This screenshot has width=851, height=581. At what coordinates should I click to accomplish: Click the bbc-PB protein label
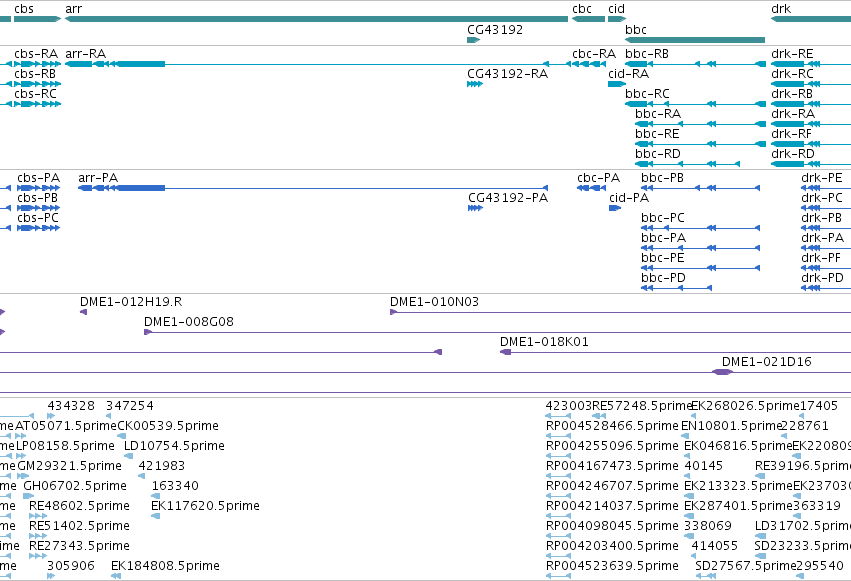point(662,178)
